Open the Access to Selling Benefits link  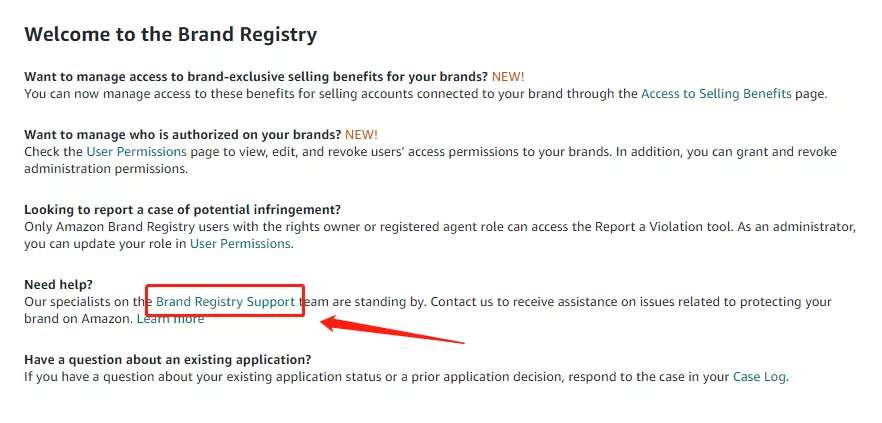coord(716,94)
